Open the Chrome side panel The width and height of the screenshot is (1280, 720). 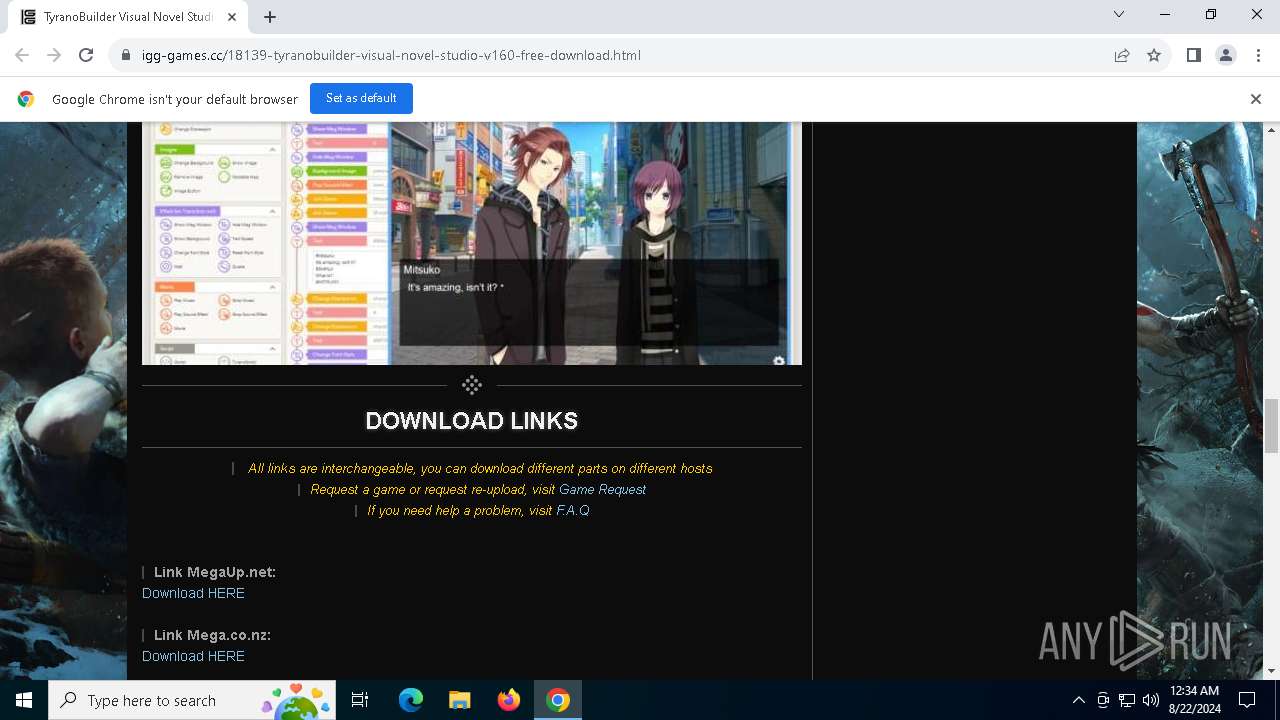tap(1193, 55)
